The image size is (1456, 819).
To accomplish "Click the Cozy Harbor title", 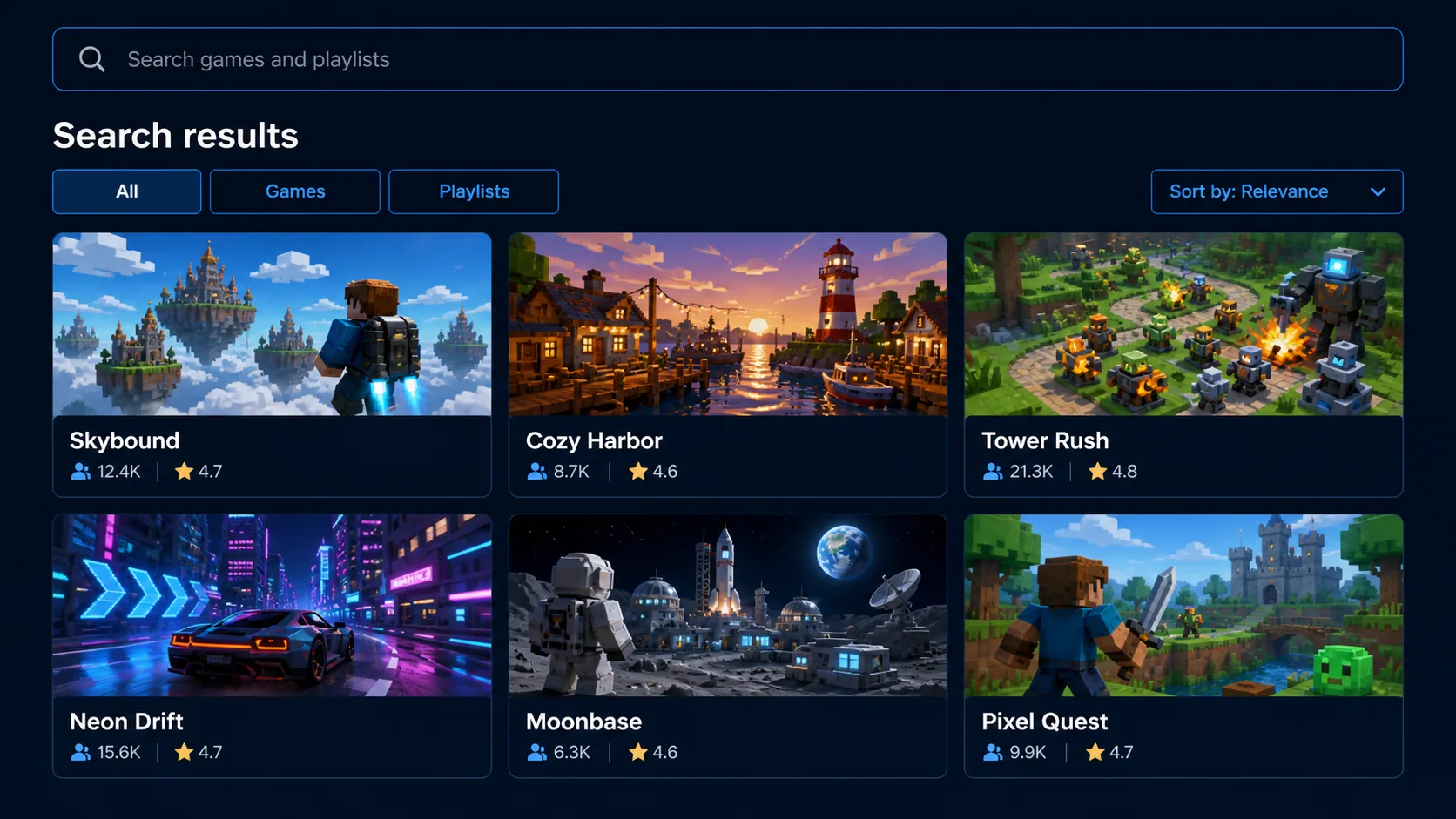I will tap(594, 441).
